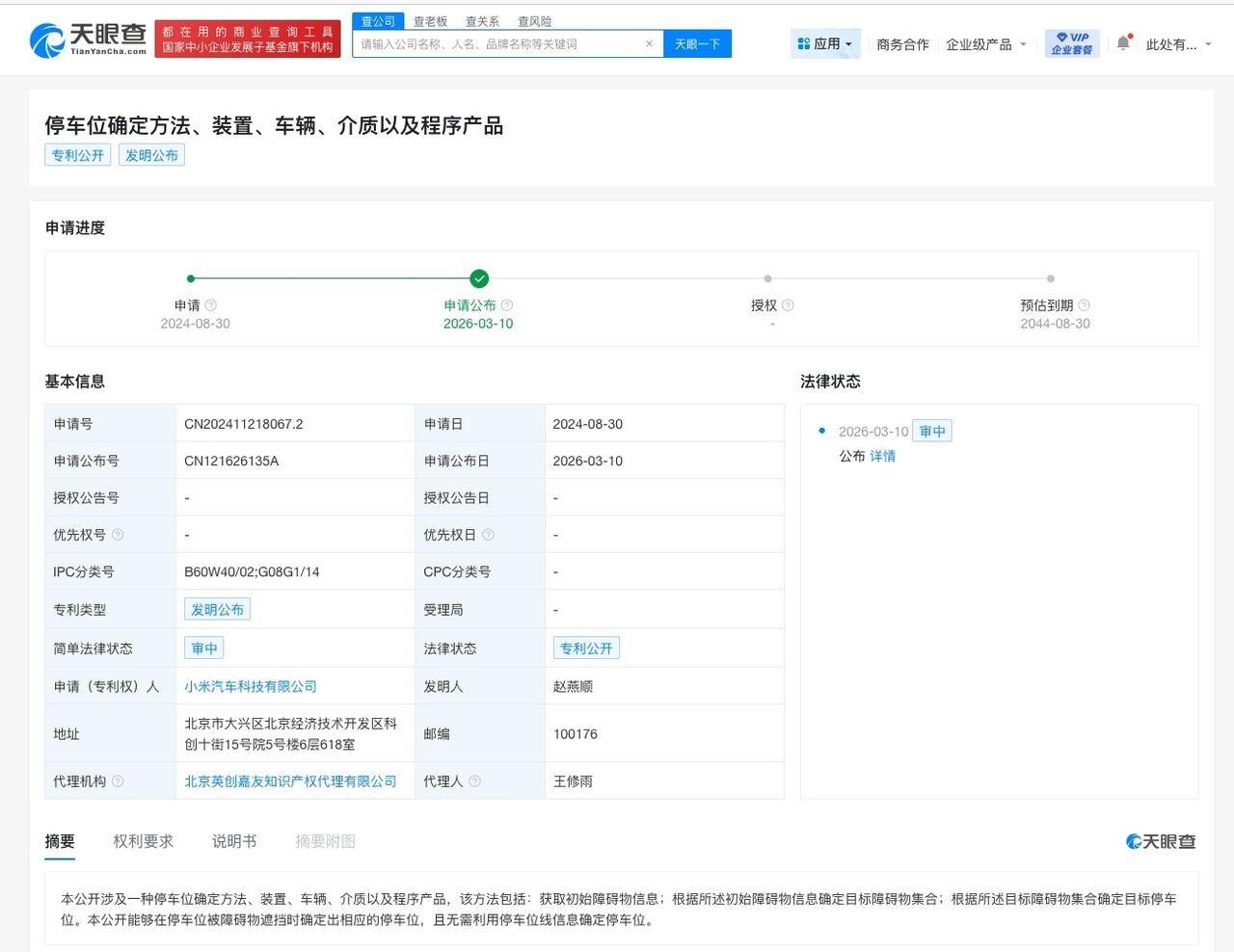The height and width of the screenshot is (952, 1234).
Task: Click the help icon beside 优先权号
Action: point(117,534)
